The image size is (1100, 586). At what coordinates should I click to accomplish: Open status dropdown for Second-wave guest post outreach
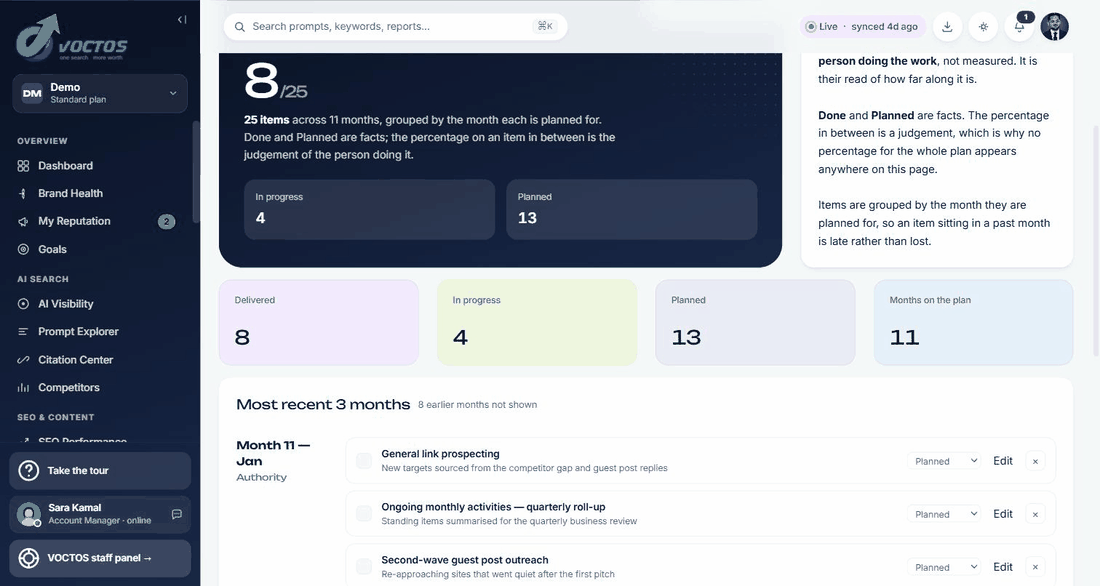pos(944,567)
